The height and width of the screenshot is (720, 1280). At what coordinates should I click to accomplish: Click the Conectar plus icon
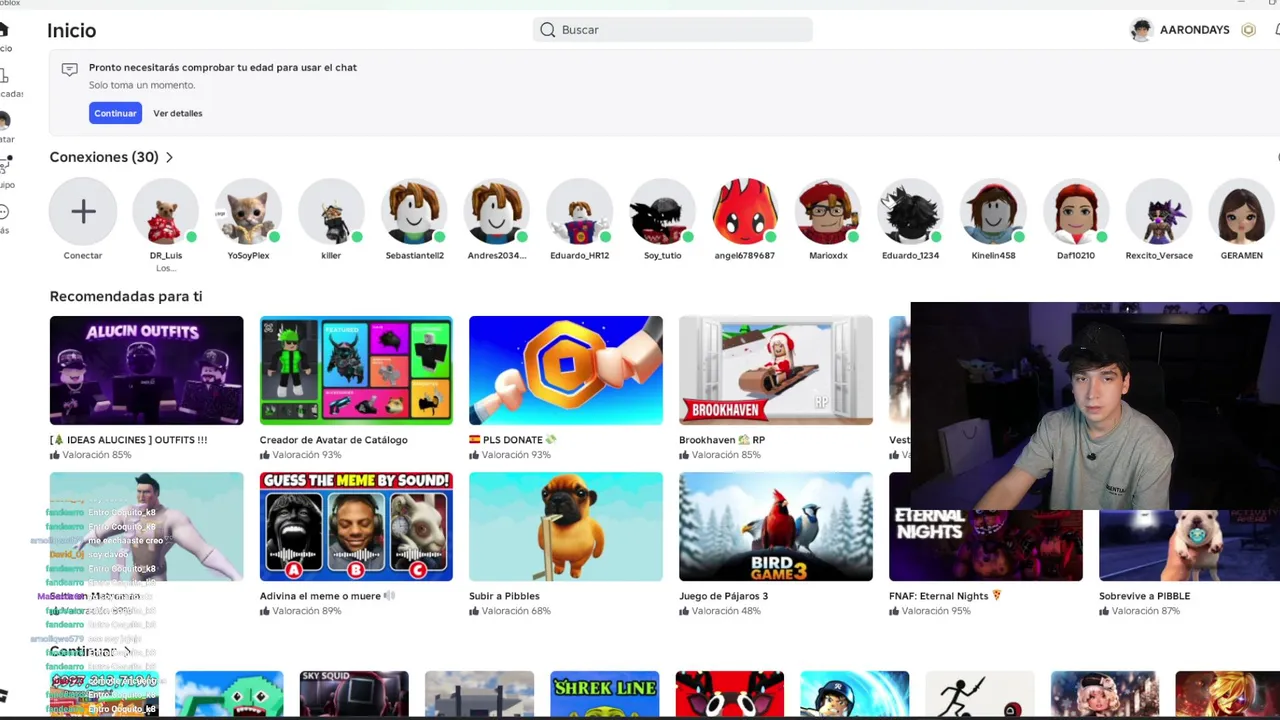tap(83, 211)
